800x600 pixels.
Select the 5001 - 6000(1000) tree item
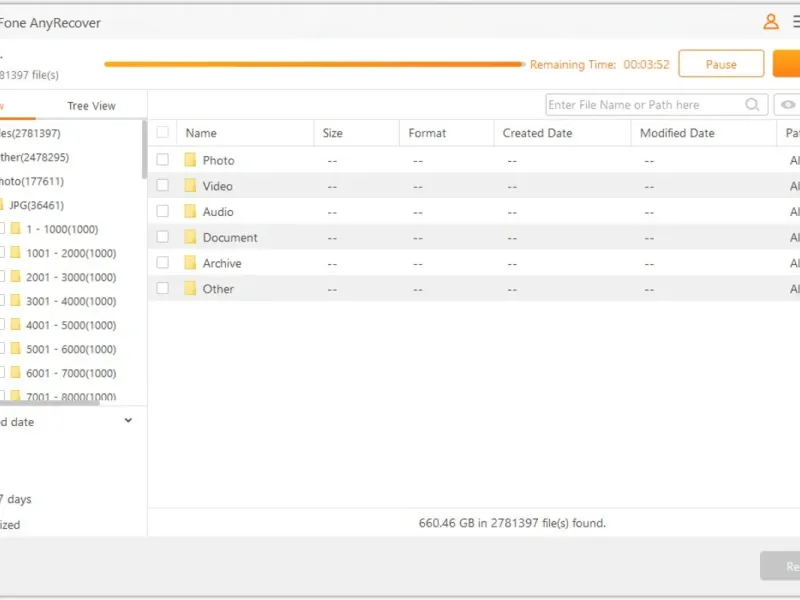tap(71, 349)
